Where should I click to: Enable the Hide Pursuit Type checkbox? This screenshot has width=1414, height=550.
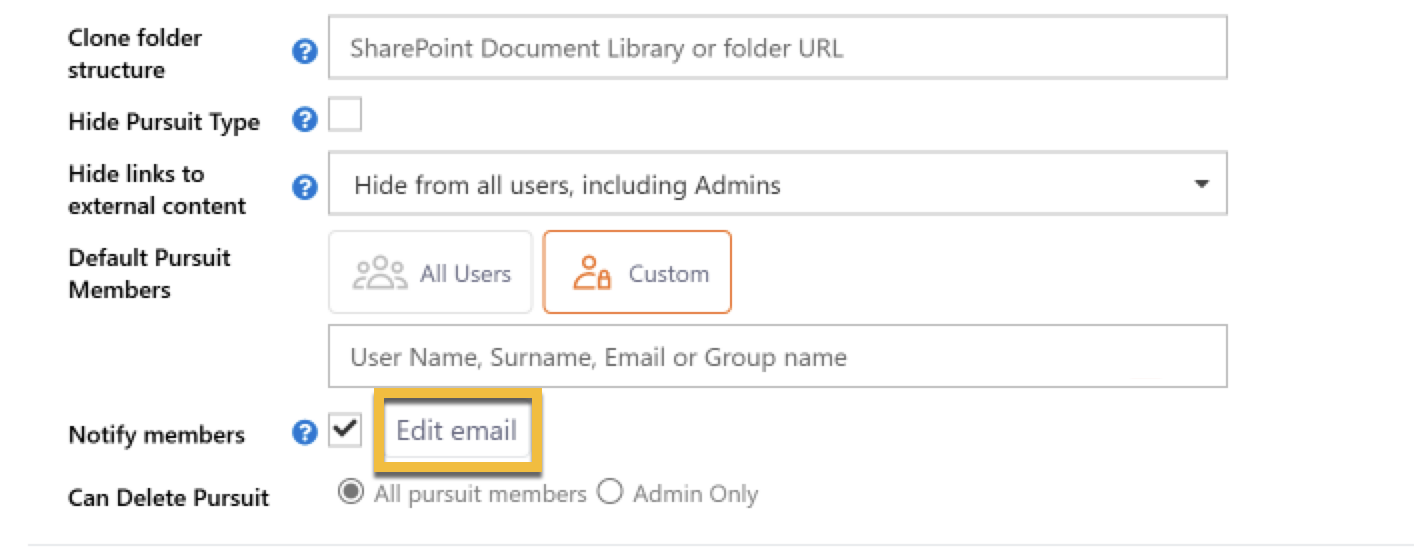(x=346, y=116)
